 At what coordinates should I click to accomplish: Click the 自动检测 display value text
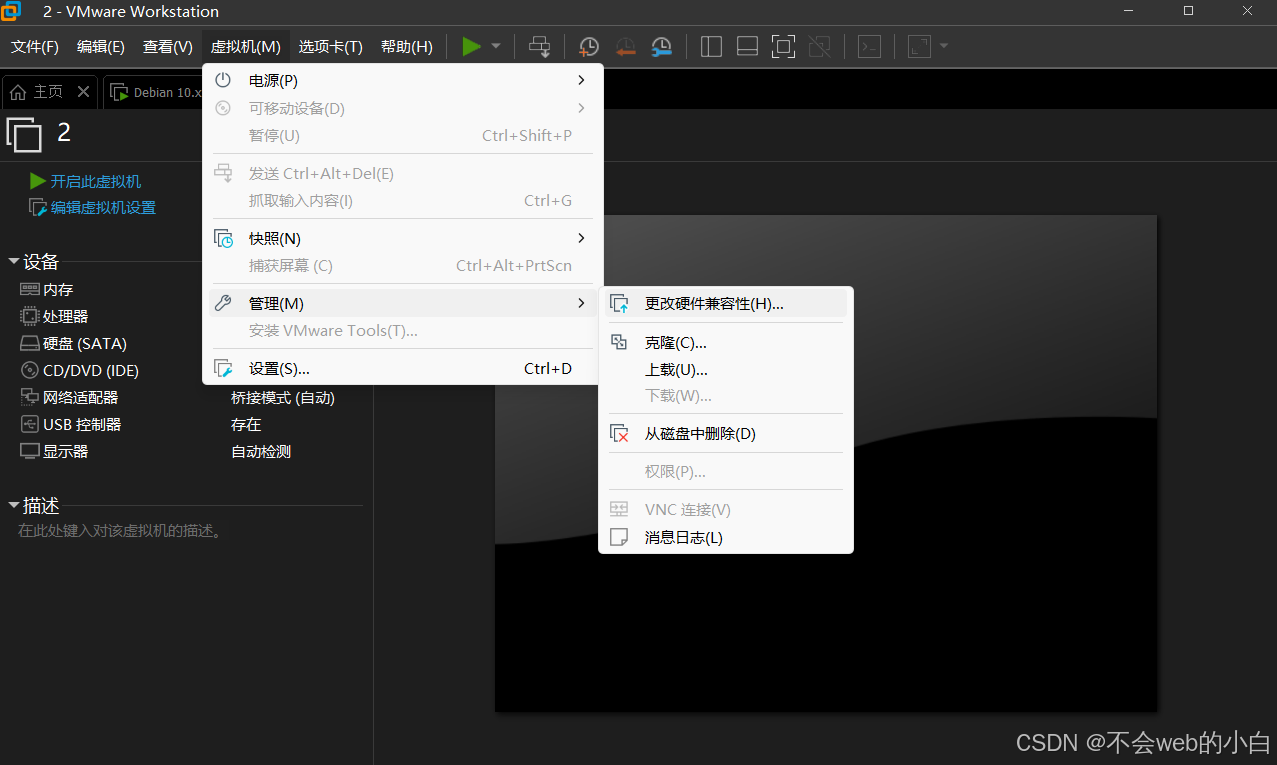[x=261, y=451]
